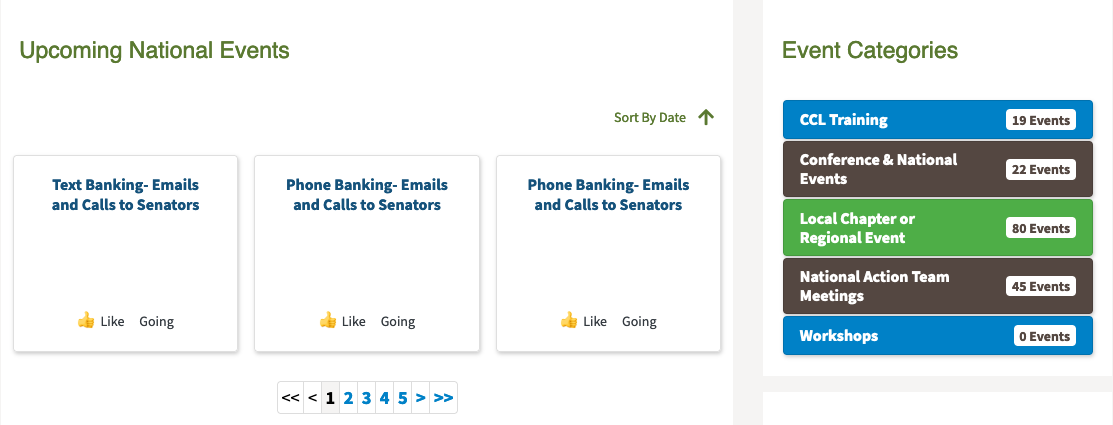Viewport: 1113px width, 425px height.
Task: Go to next page with > arrow
Action: tap(420, 398)
